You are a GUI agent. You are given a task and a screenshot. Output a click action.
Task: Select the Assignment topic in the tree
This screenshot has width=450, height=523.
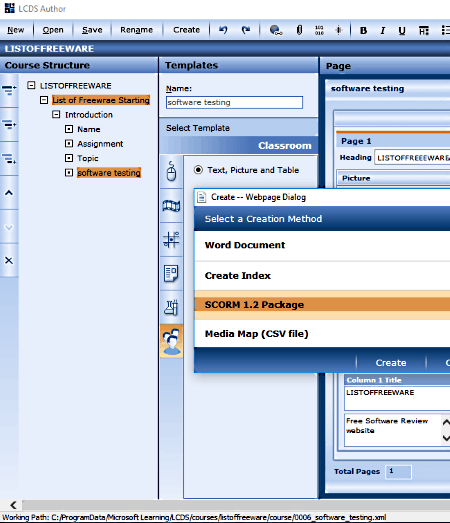coord(100,144)
